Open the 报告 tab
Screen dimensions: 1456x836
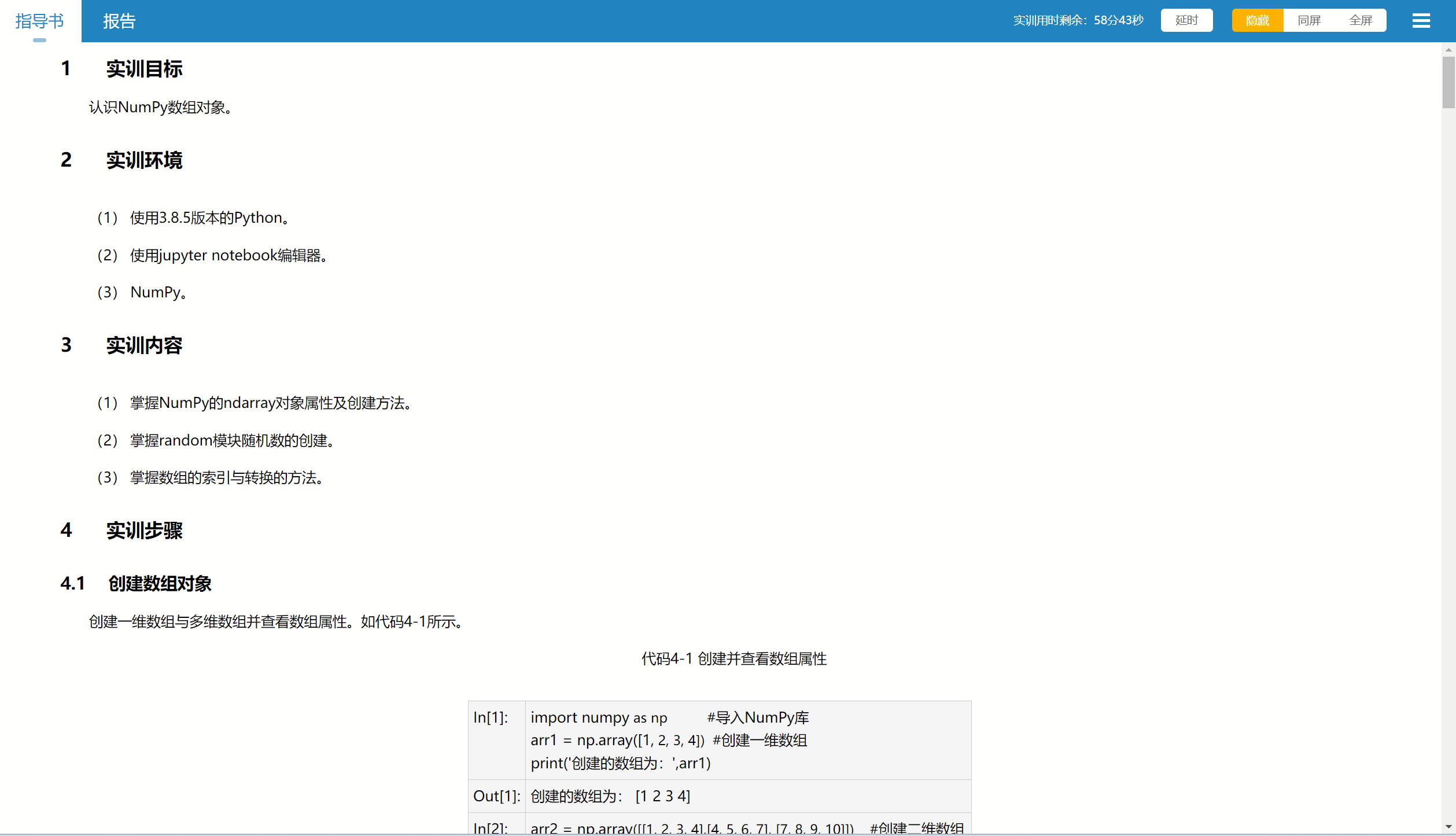[119, 21]
